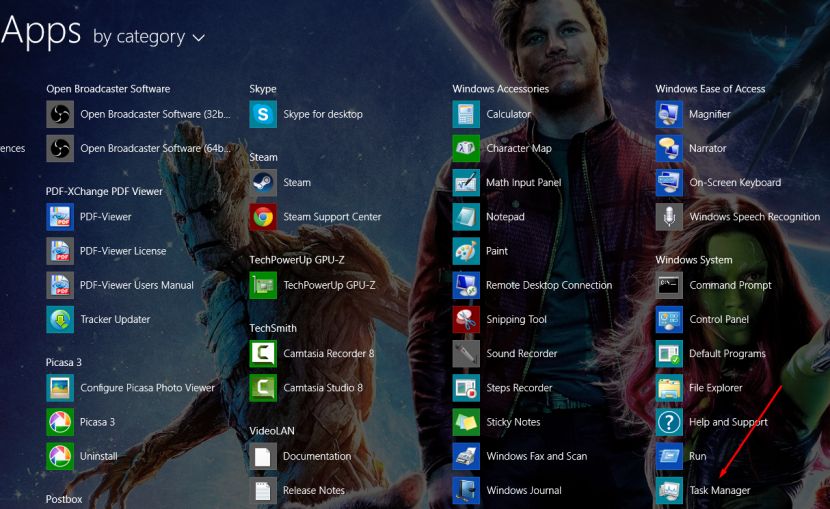Launch the Calculator icon

[466, 114]
